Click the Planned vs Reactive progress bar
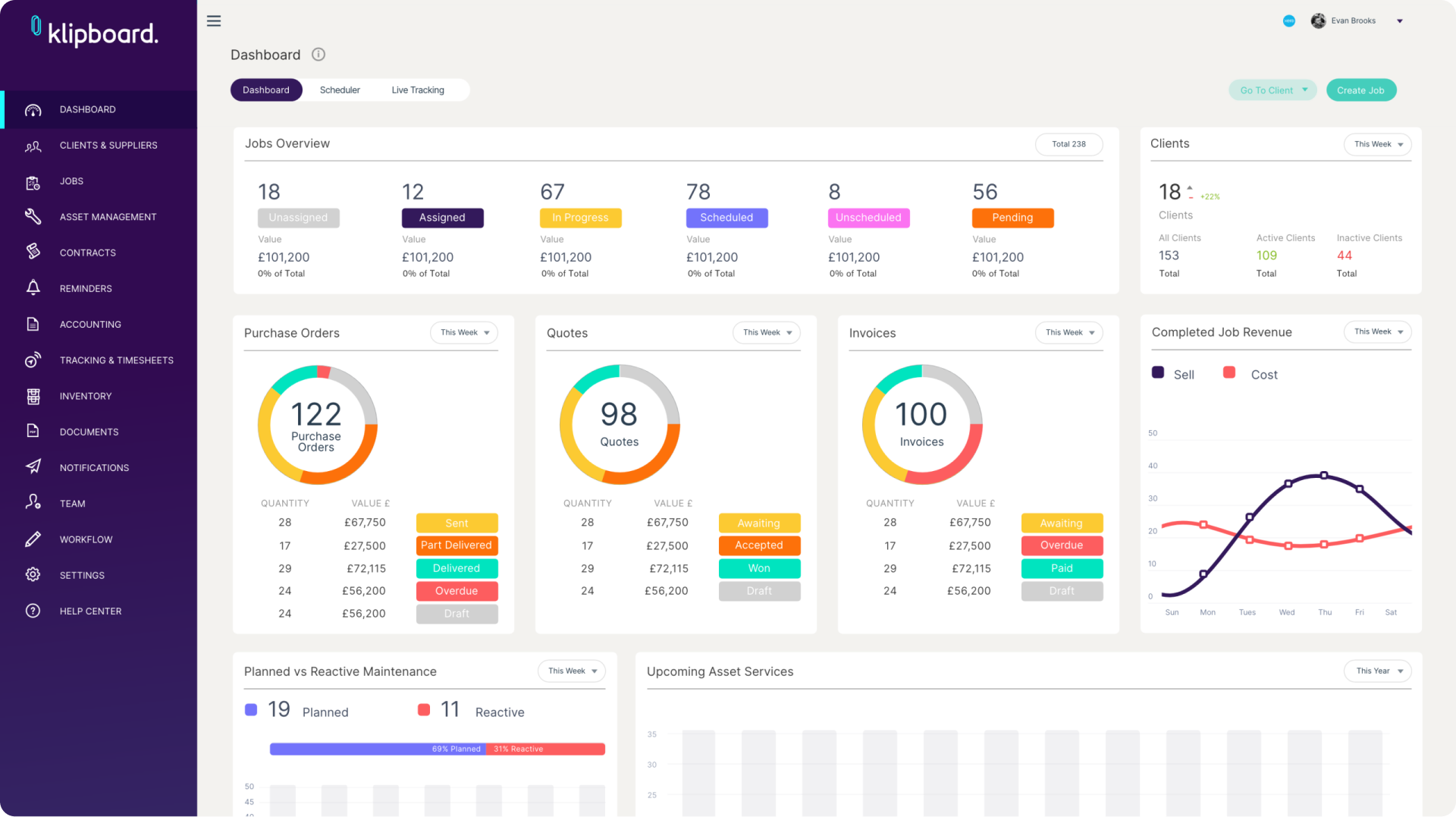 coord(437,749)
